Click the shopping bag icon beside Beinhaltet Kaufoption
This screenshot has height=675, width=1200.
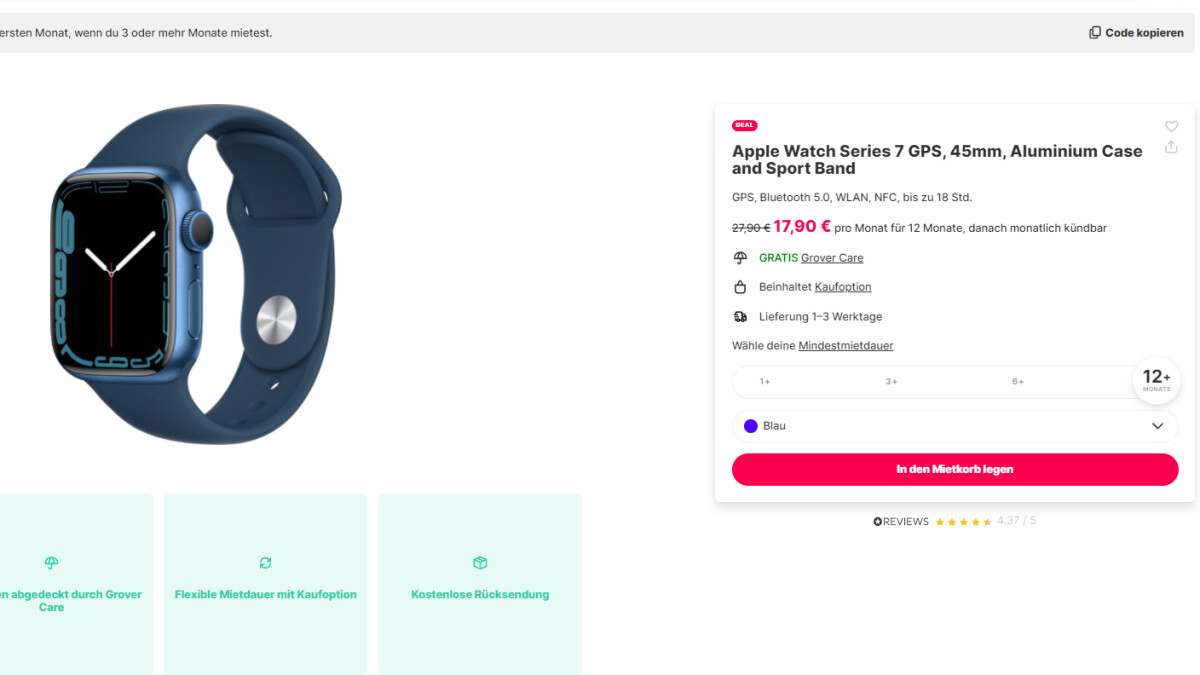click(x=739, y=286)
